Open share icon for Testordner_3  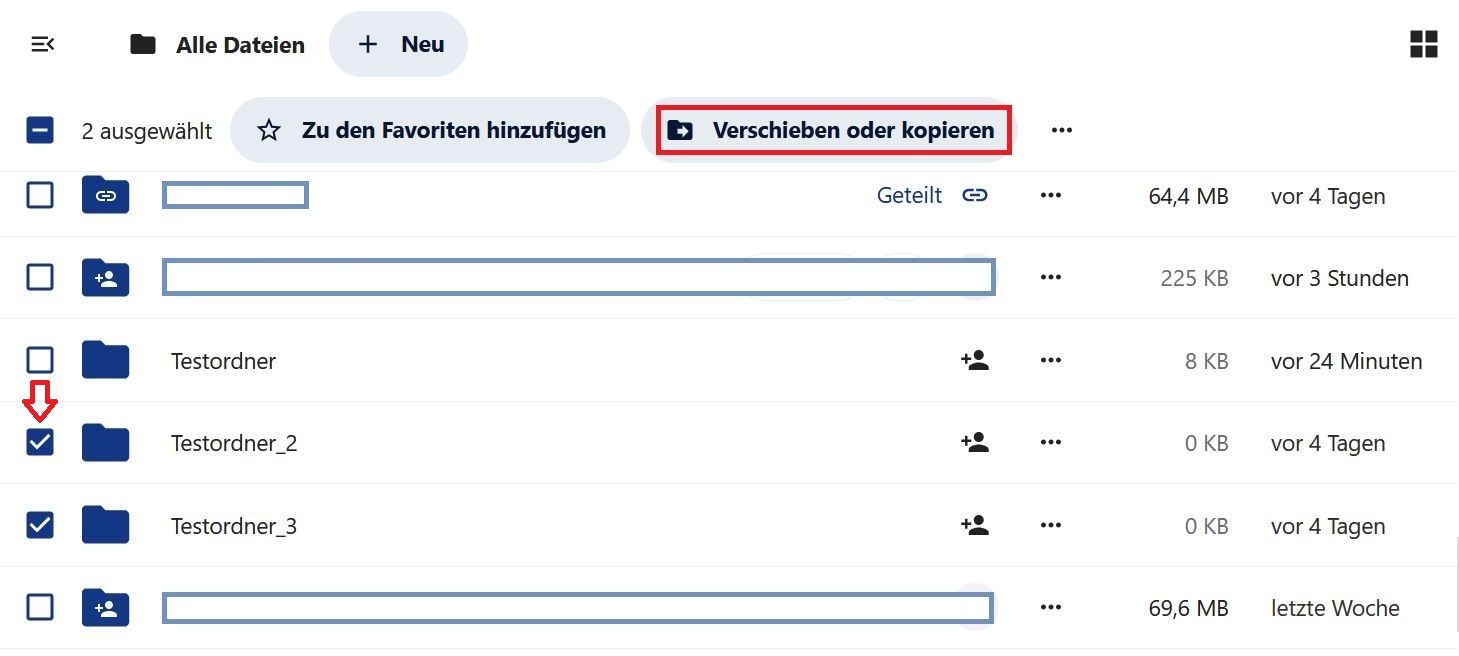974,525
